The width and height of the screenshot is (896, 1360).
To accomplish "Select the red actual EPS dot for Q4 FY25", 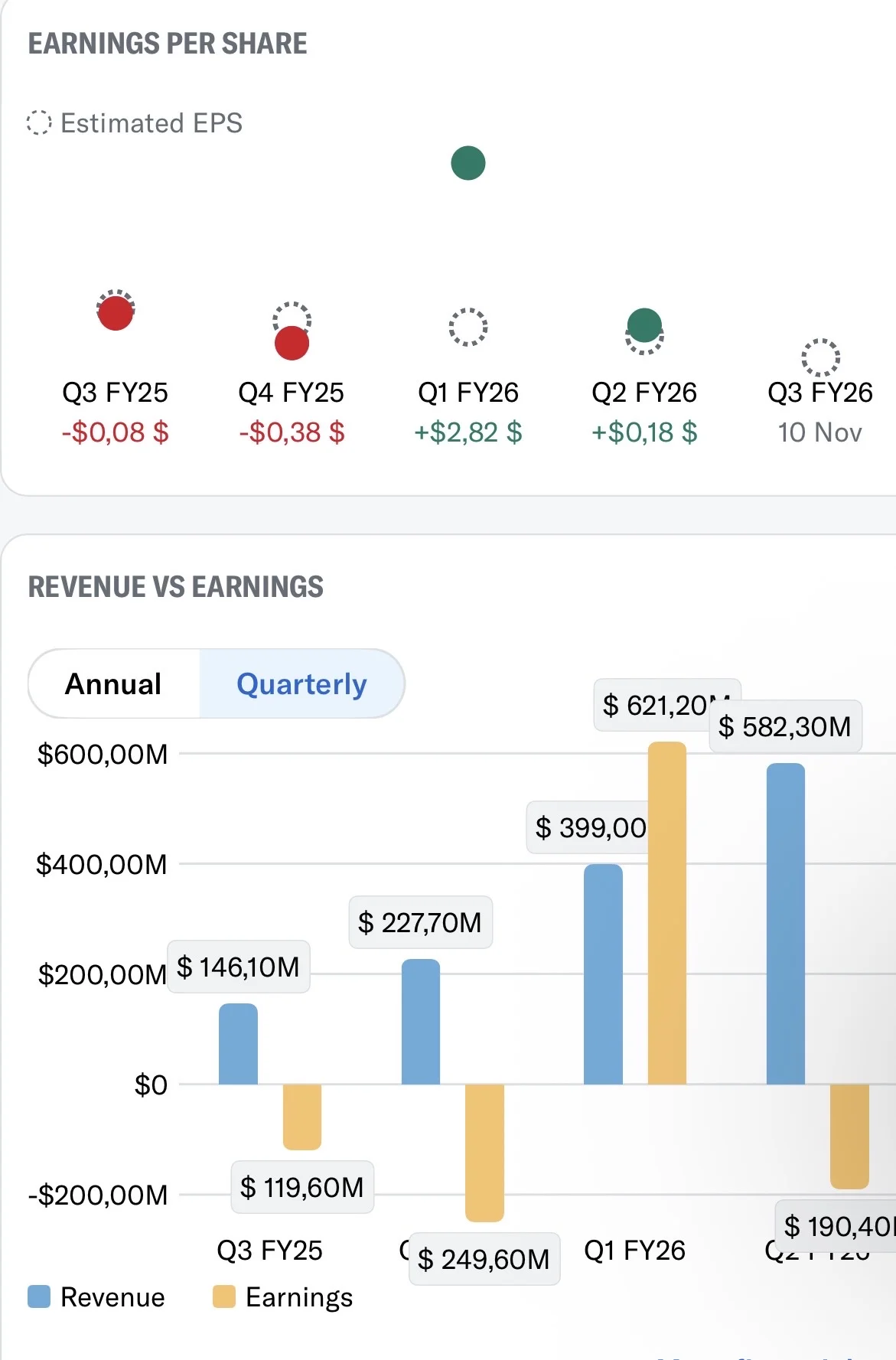I will pyautogui.click(x=292, y=343).
